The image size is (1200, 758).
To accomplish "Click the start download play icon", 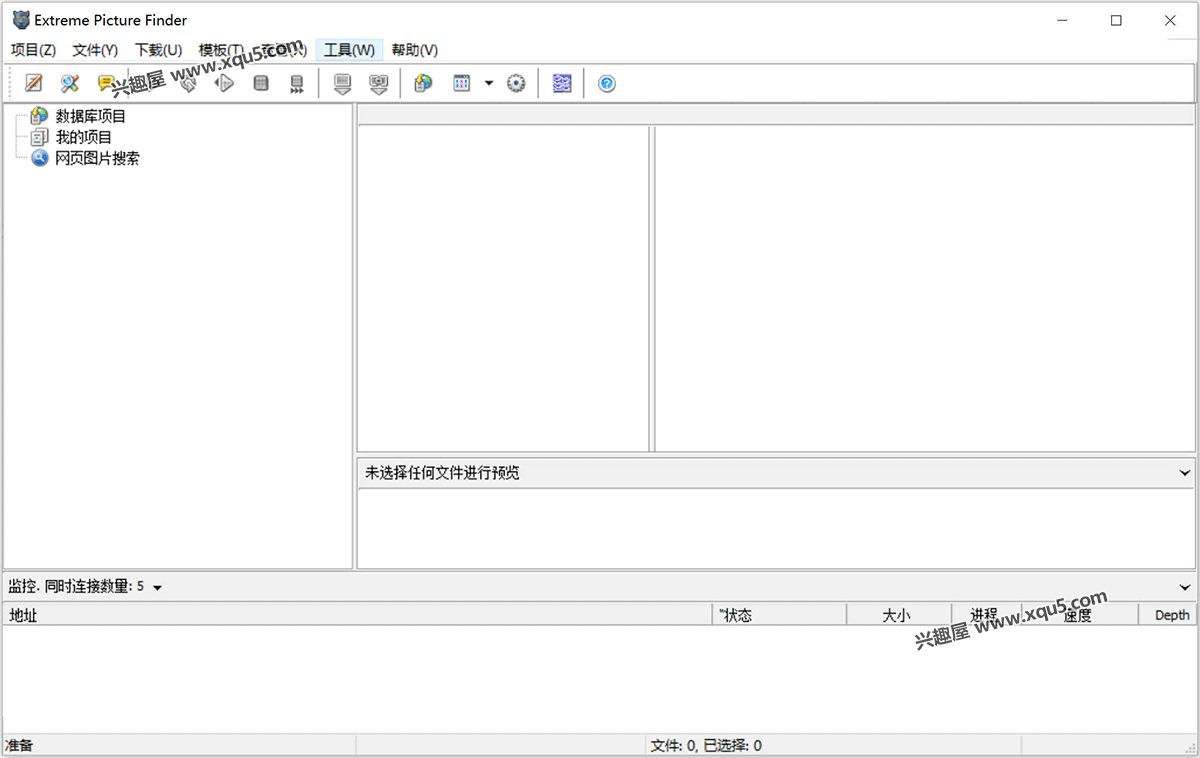I will [225, 84].
